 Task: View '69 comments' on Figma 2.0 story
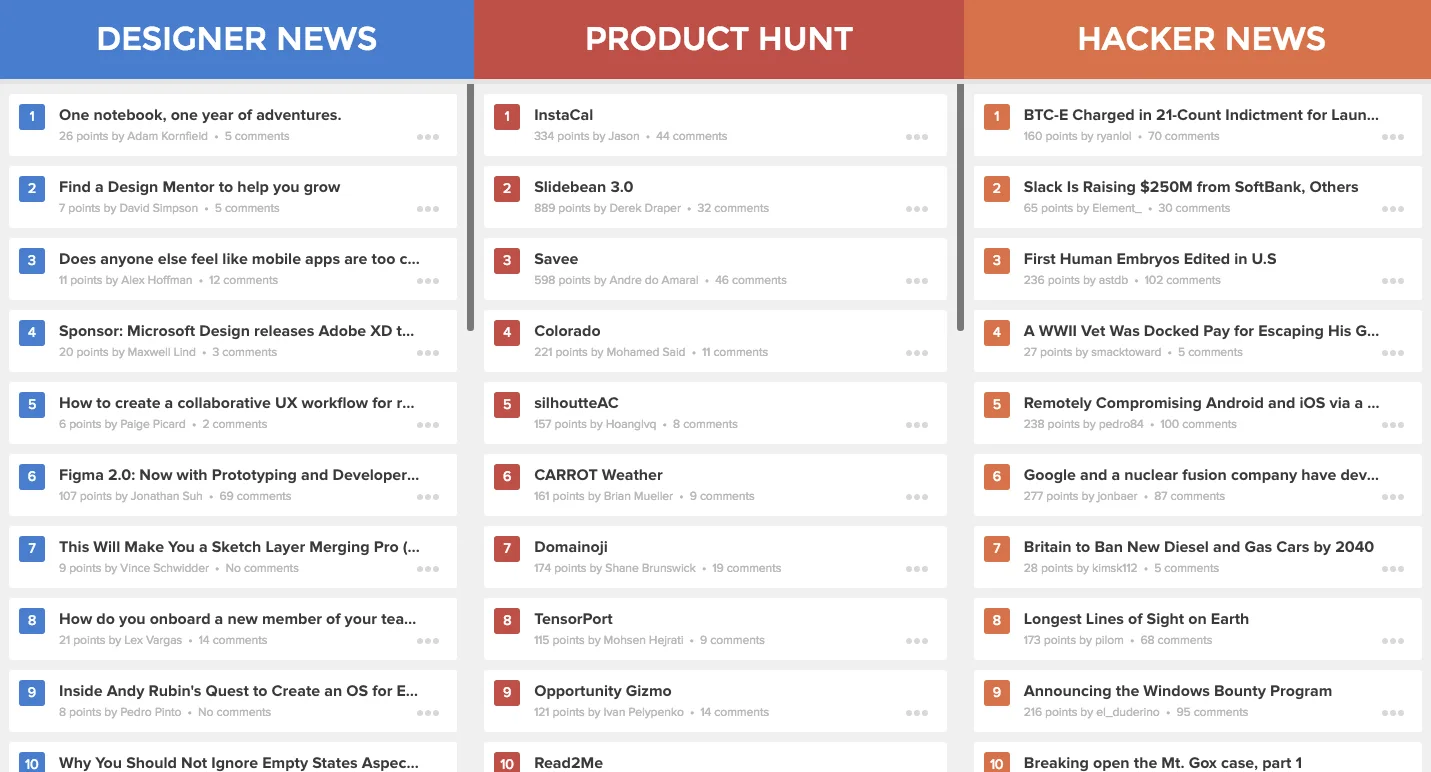(255, 496)
